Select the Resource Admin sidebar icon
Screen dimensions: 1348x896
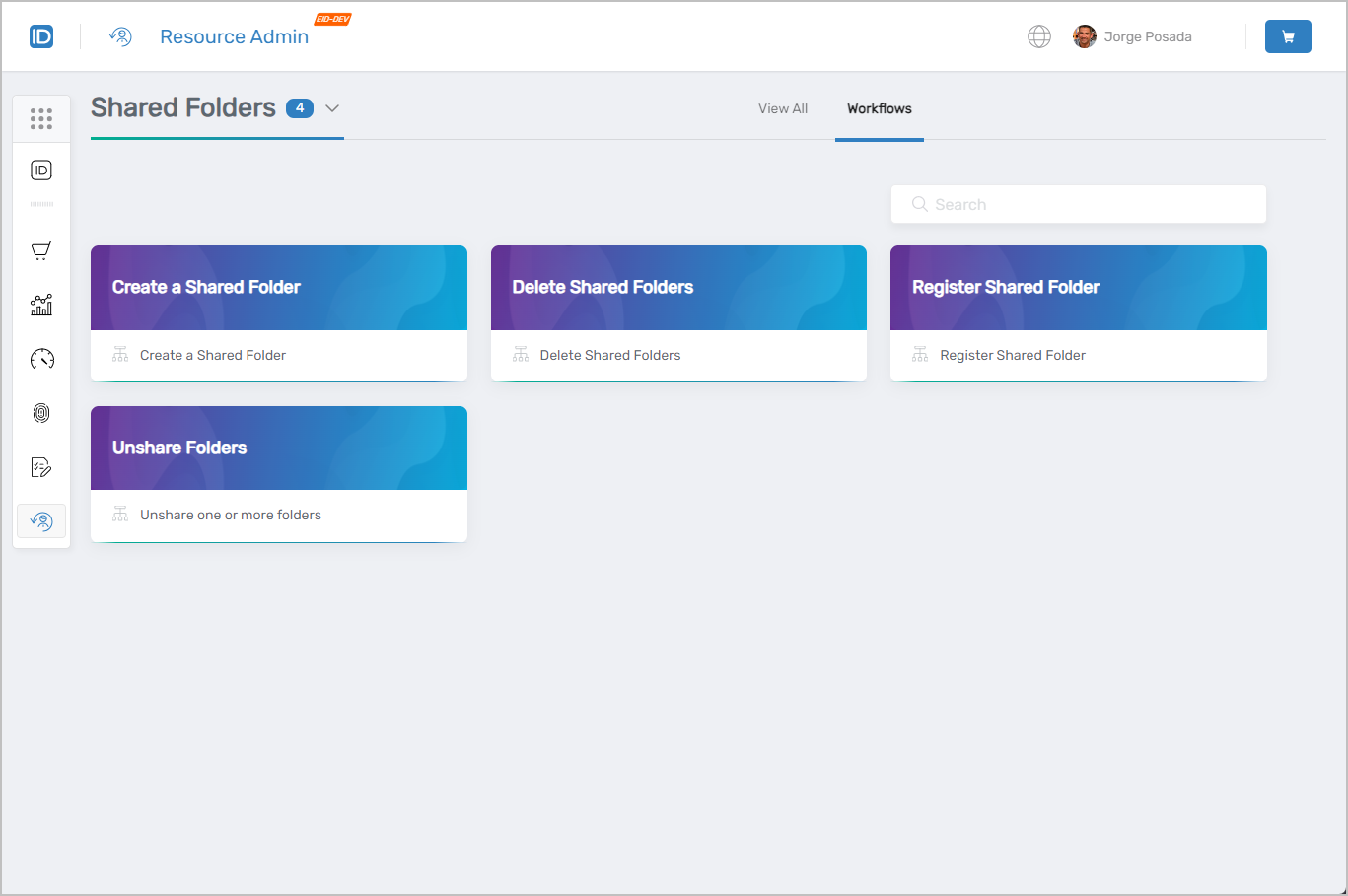pos(40,520)
